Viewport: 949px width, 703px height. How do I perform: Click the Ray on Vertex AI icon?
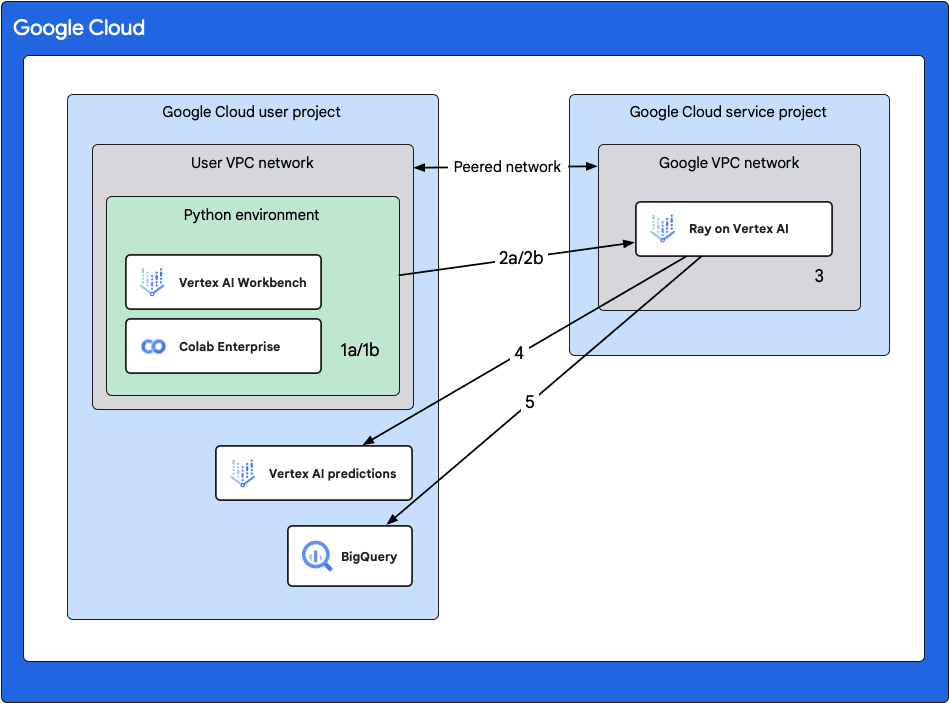662,229
